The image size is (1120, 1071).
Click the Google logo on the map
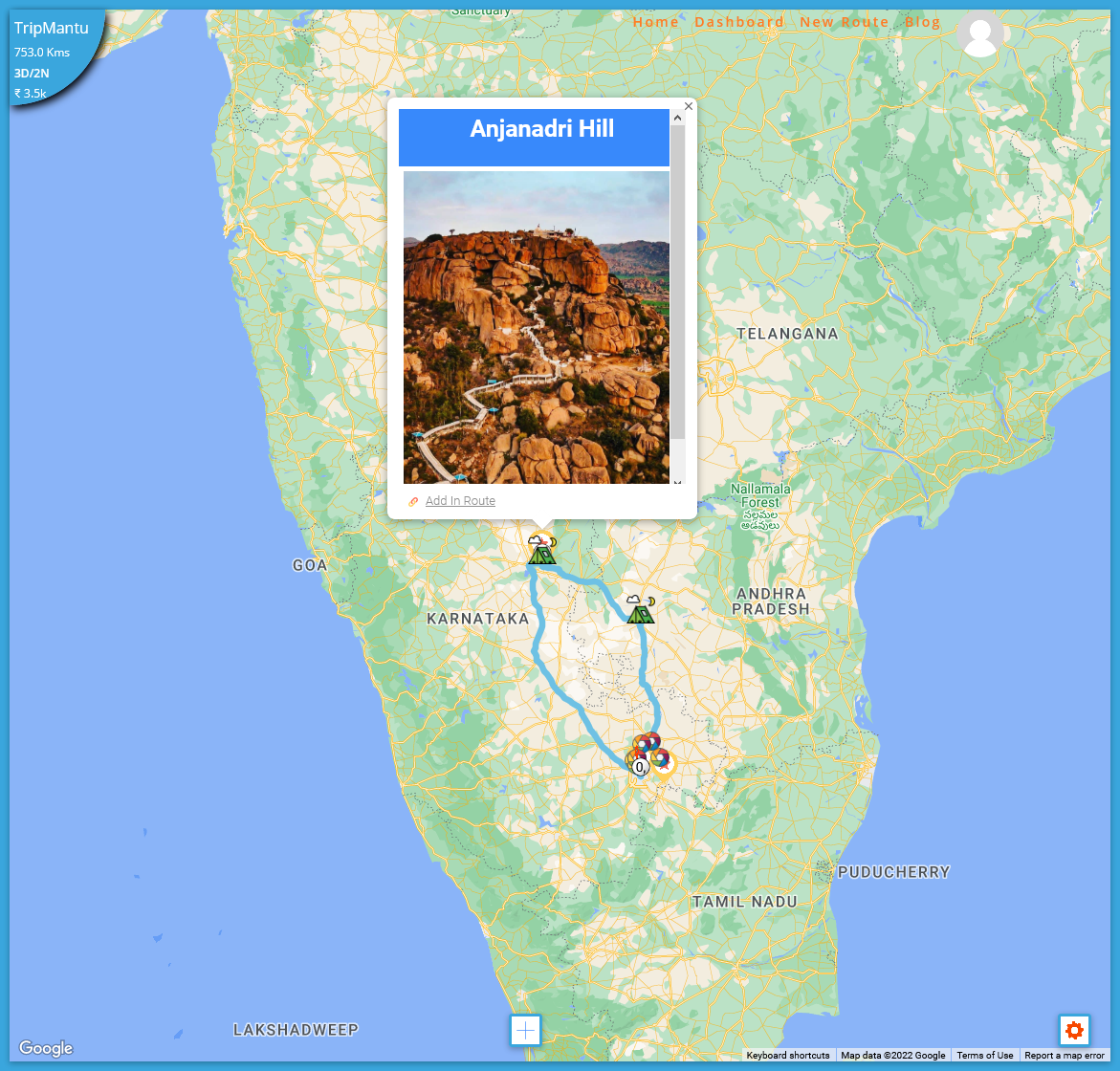[46, 1047]
